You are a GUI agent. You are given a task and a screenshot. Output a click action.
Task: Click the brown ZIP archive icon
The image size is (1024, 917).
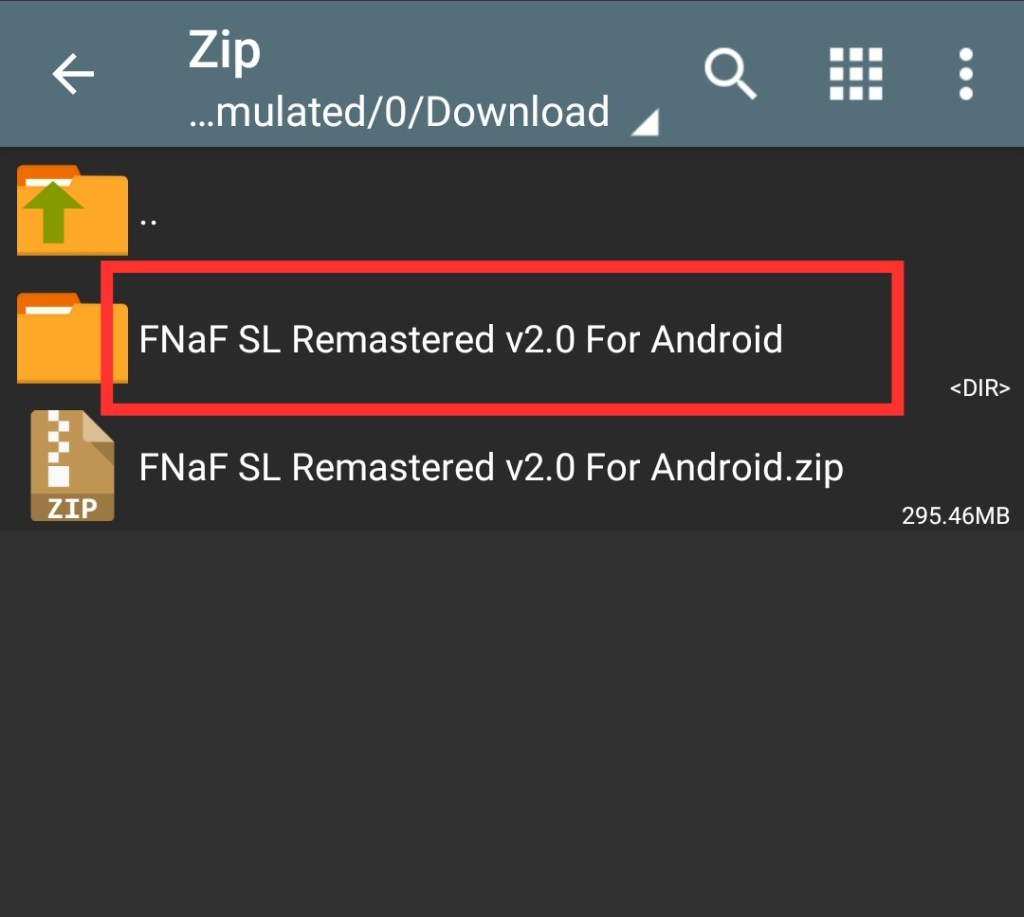tap(72, 466)
